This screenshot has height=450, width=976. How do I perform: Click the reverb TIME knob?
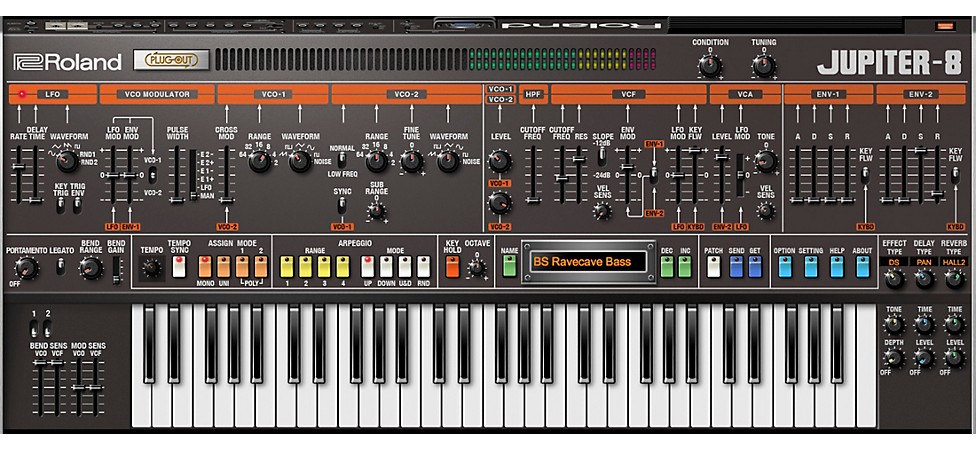(954, 324)
